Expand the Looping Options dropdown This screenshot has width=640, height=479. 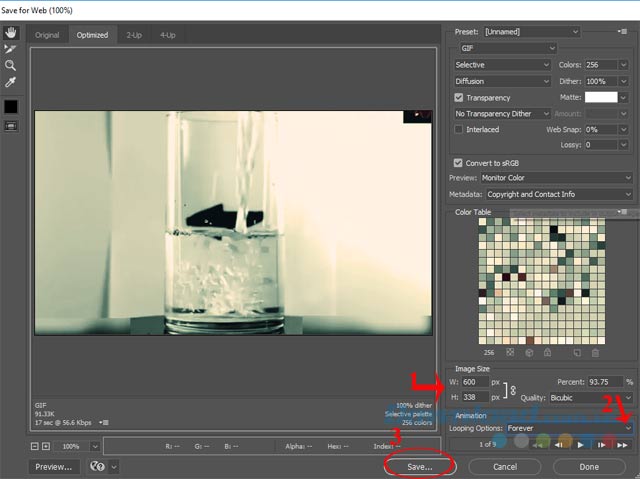click(568, 427)
